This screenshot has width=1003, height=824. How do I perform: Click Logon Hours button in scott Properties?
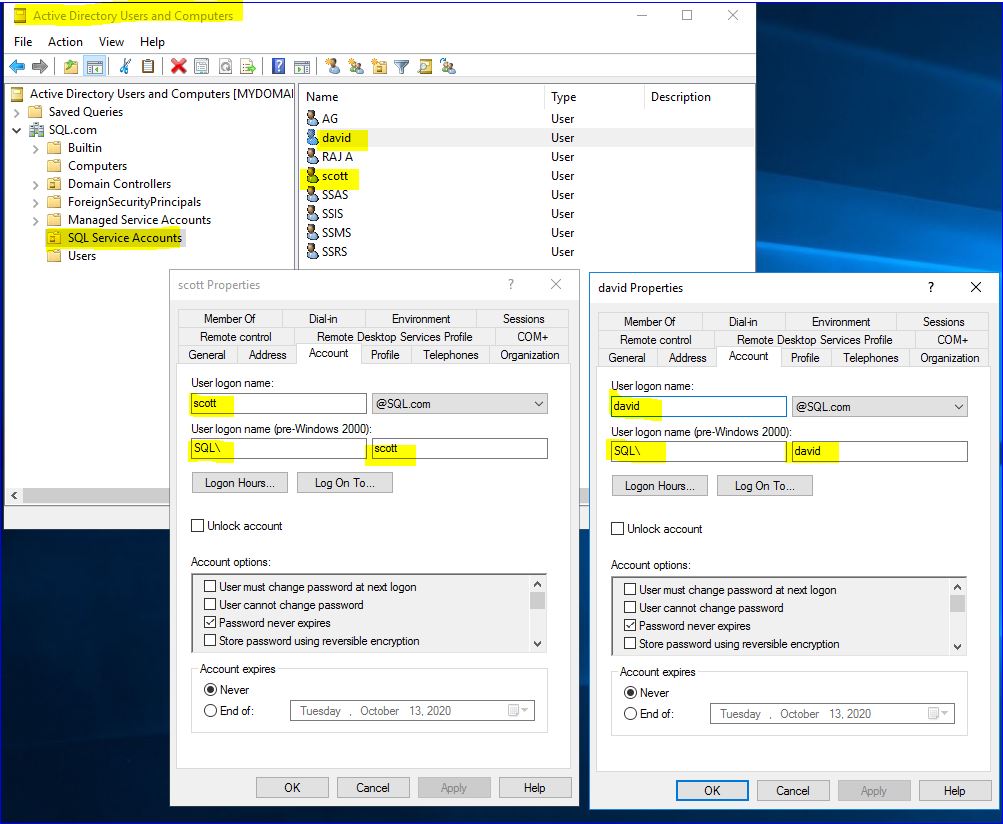tap(239, 483)
